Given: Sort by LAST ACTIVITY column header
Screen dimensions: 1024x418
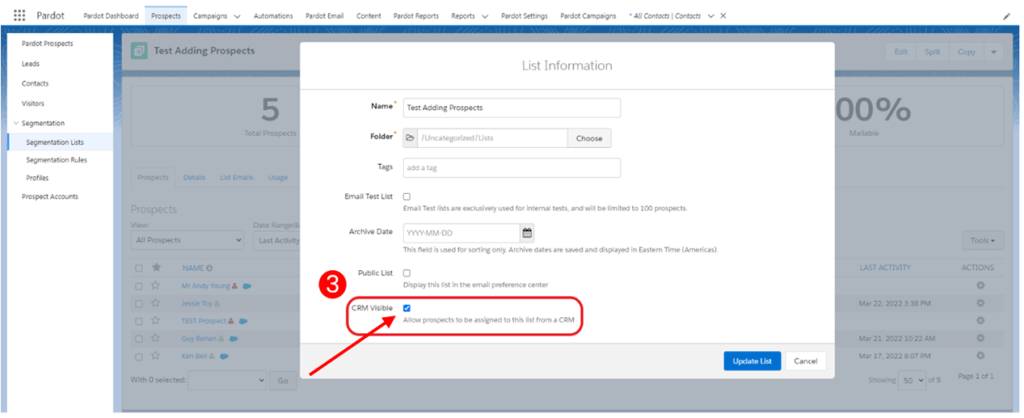Looking at the screenshot, I should [885, 268].
